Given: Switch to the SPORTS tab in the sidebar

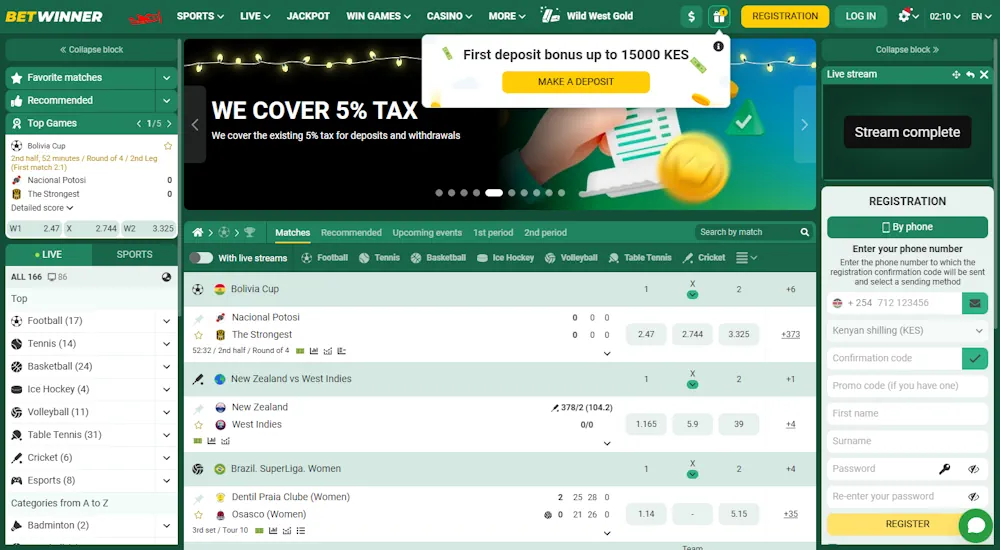Looking at the screenshot, I should [135, 255].
